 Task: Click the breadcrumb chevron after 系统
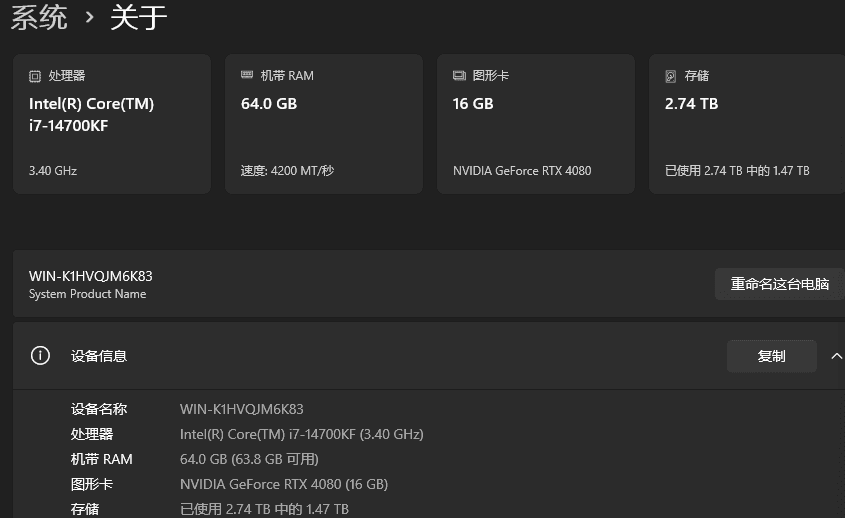coord(89,18)
